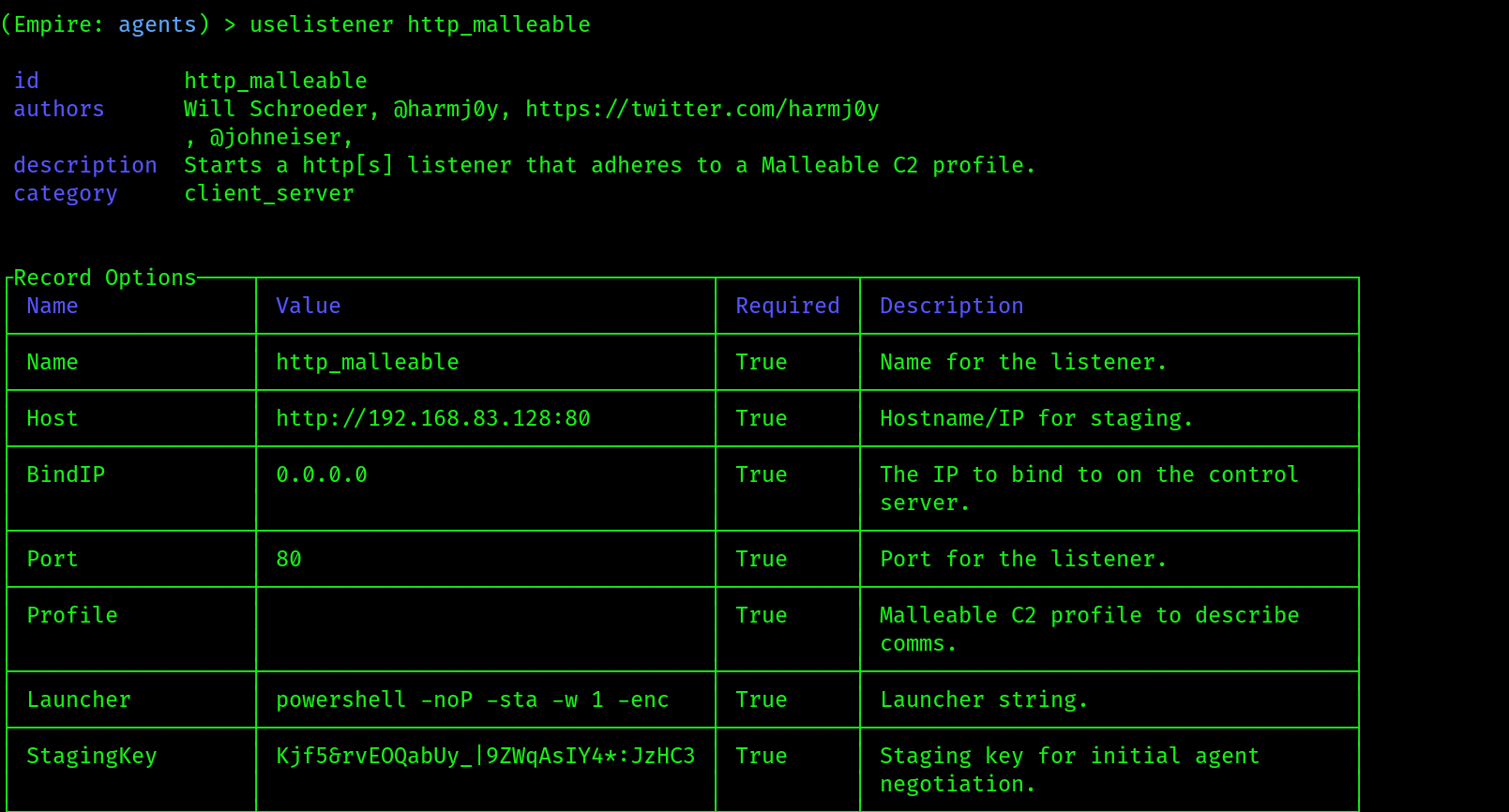Click the BindIP value 0.0.0.0
The width and height of the screenshot is (1509, 812).
tap(321, 474)
